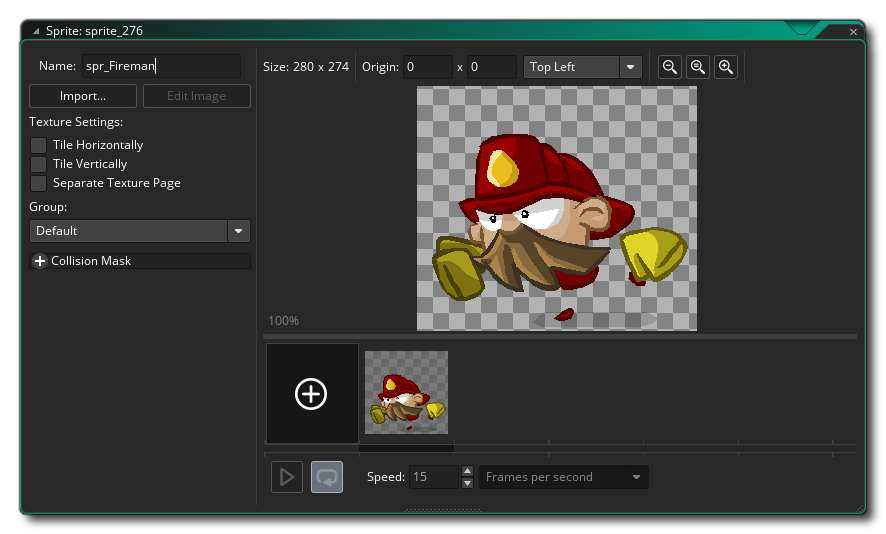Click the Import button

coord(83,96)
